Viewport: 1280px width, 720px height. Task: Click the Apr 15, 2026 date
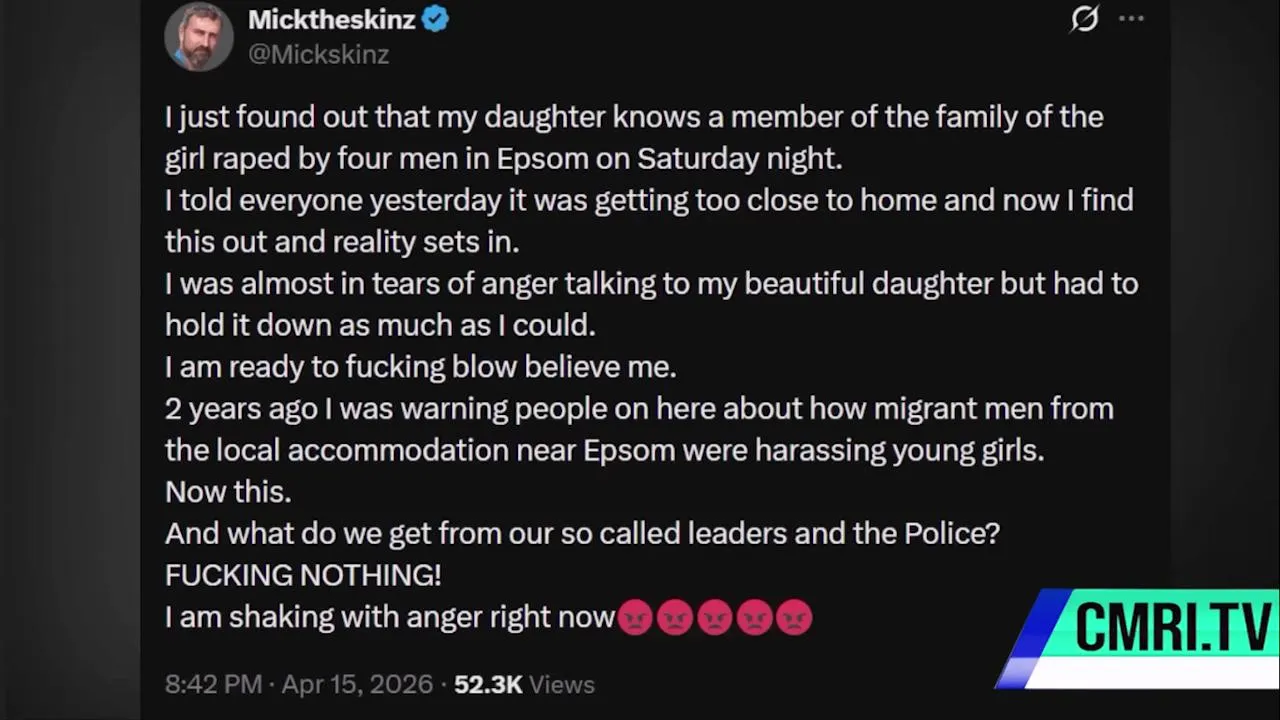[x=357, y=685]
